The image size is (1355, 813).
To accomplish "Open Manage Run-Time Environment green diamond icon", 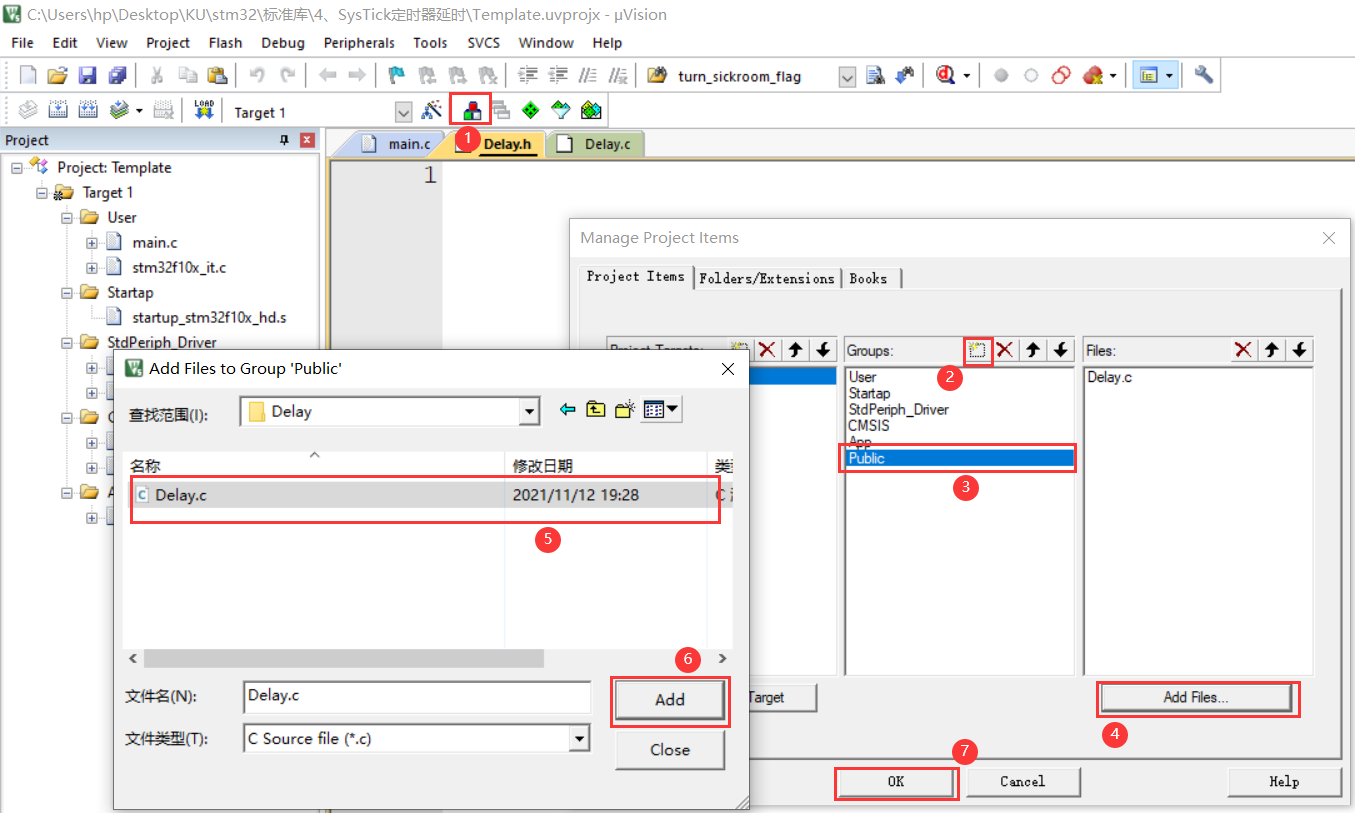I will [531, 111].
